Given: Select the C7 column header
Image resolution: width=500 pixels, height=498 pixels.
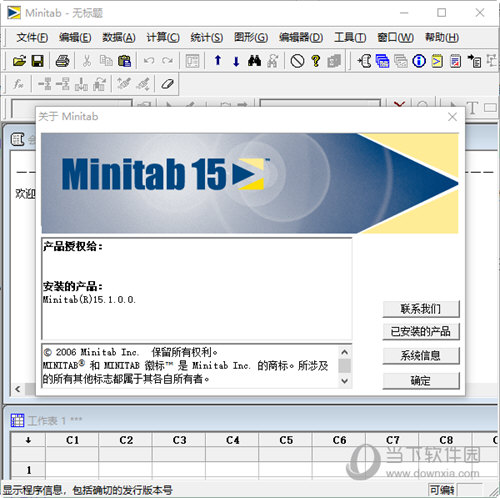Looking at the screenshot, I should pyautogui.click(x=392, y=440).
